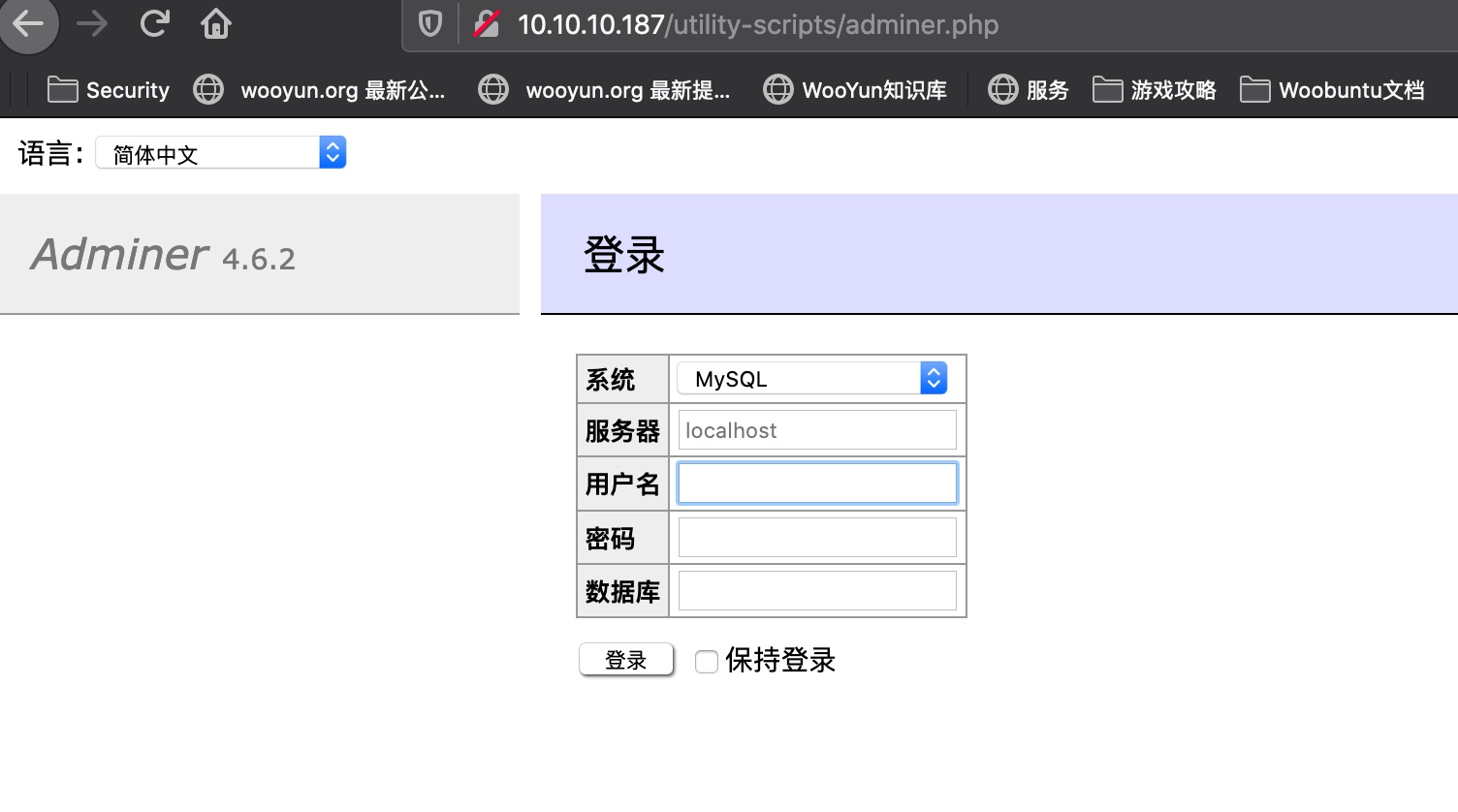
Task: Show the insecure connection padlock info
Action: pyautogui.click(x=487, y=24)
